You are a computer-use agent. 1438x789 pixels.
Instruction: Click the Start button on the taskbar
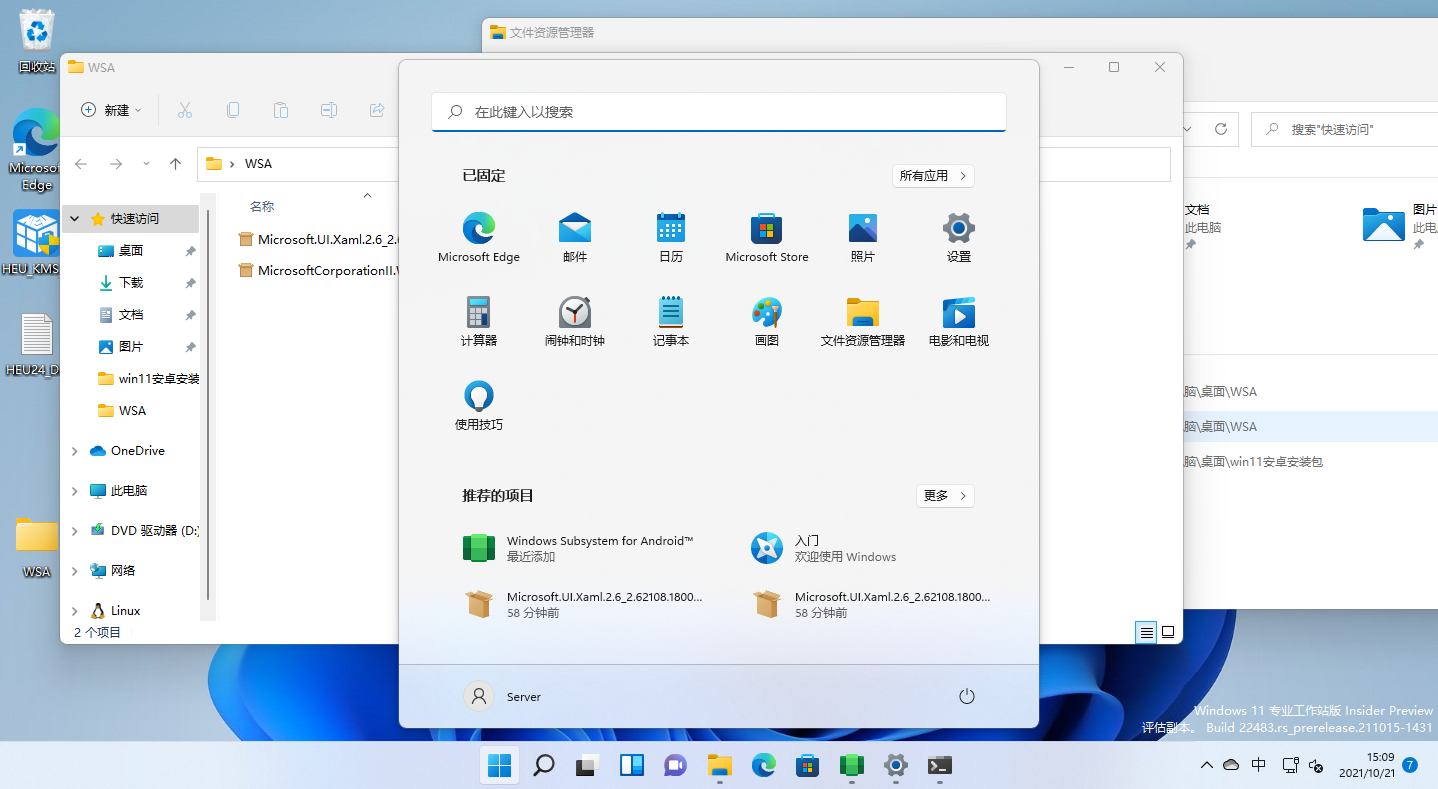499,766
